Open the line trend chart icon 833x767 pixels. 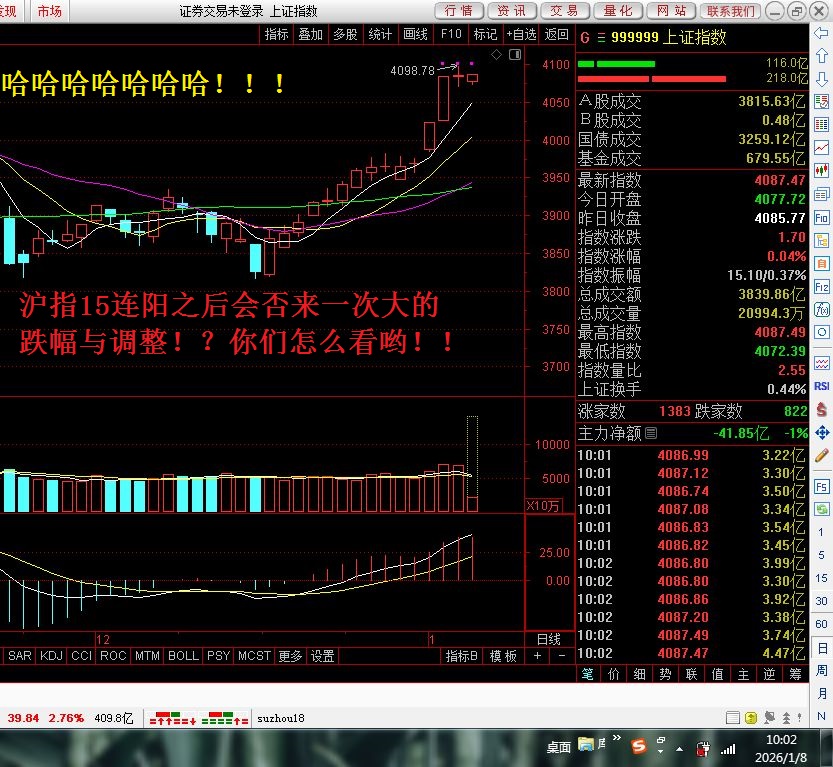pos(821,147)
